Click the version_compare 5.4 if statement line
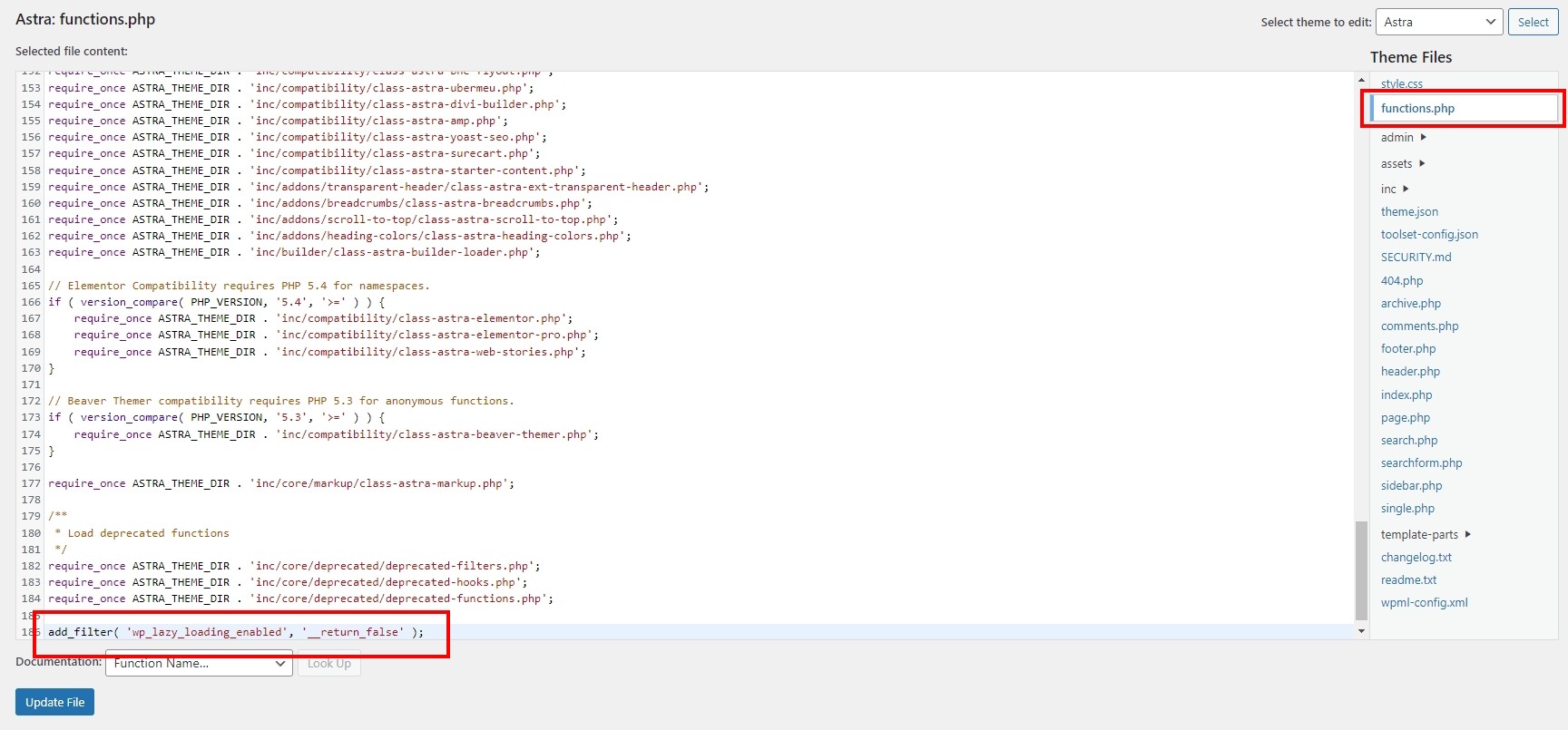Image resolution: width=1568 pixels, height=730 pixels. click(216, 302)
